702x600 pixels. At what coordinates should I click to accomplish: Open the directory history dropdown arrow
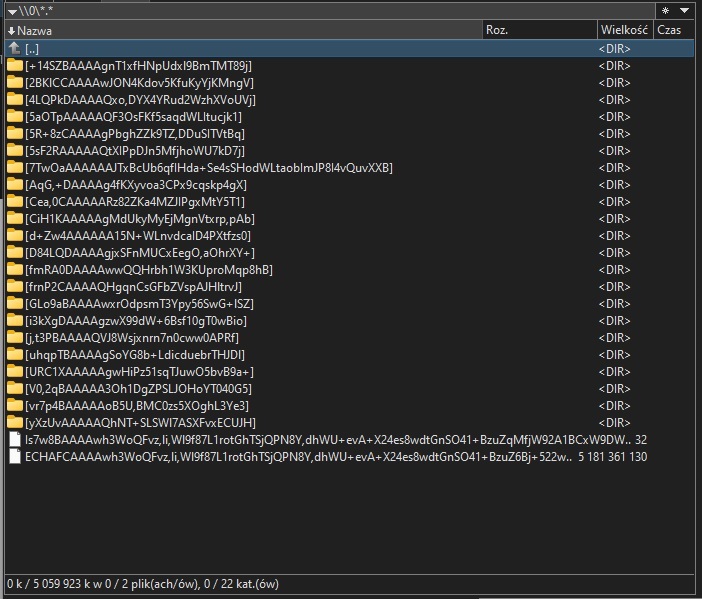pos(684,10)
